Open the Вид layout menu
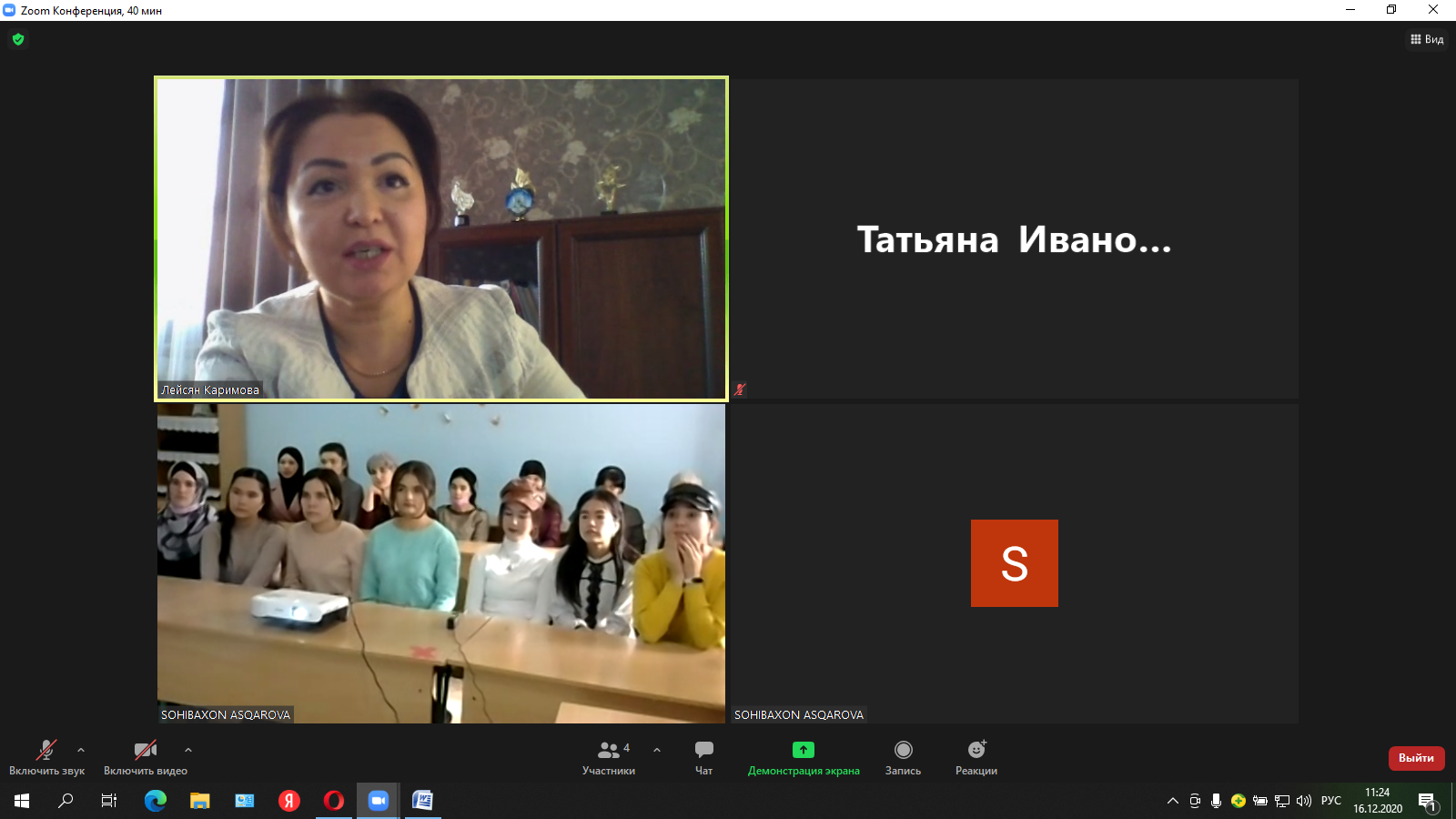 tap(1427, 39)
